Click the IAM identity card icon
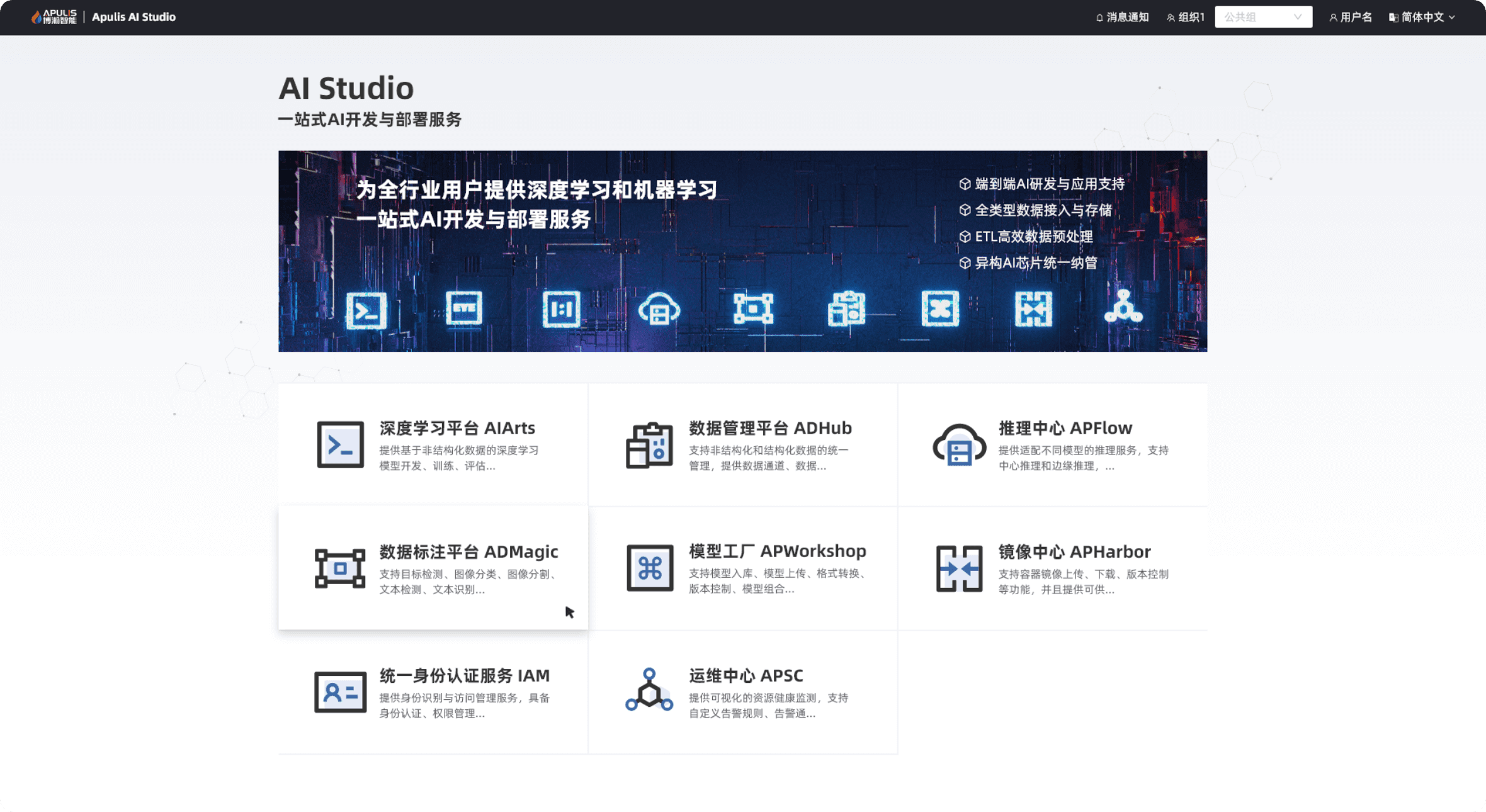This screenshot has height=812, width=1486. click(x=340, y=692)
